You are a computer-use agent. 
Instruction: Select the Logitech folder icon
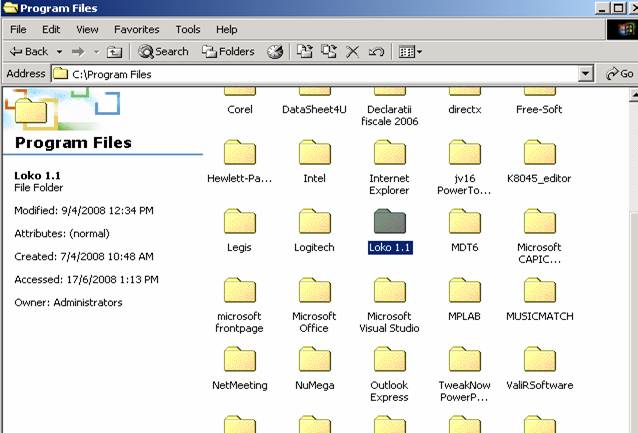click(x=315, y=221)
